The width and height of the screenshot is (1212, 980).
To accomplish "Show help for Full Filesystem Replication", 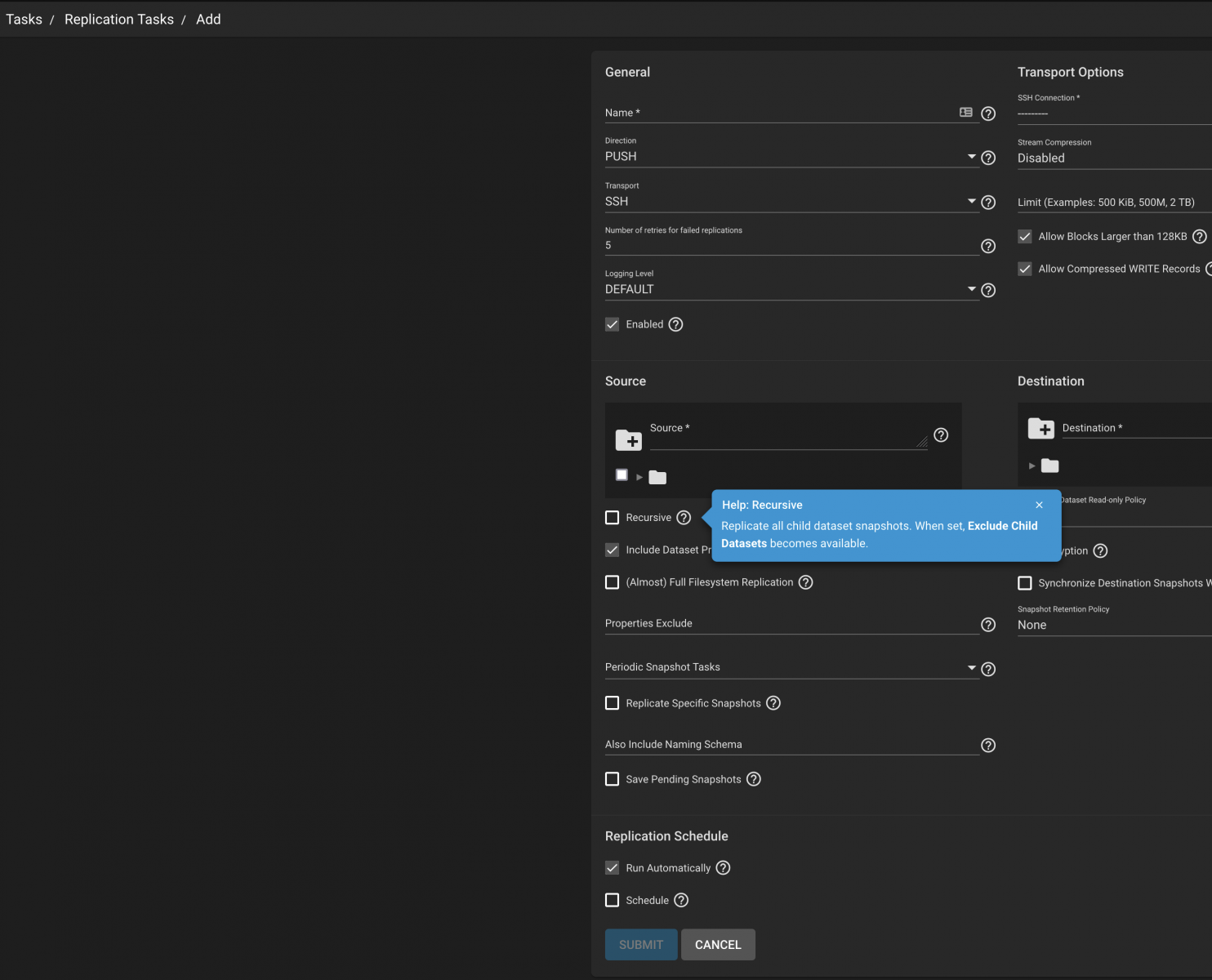I will pyautogui.click(x=805, y=582).
